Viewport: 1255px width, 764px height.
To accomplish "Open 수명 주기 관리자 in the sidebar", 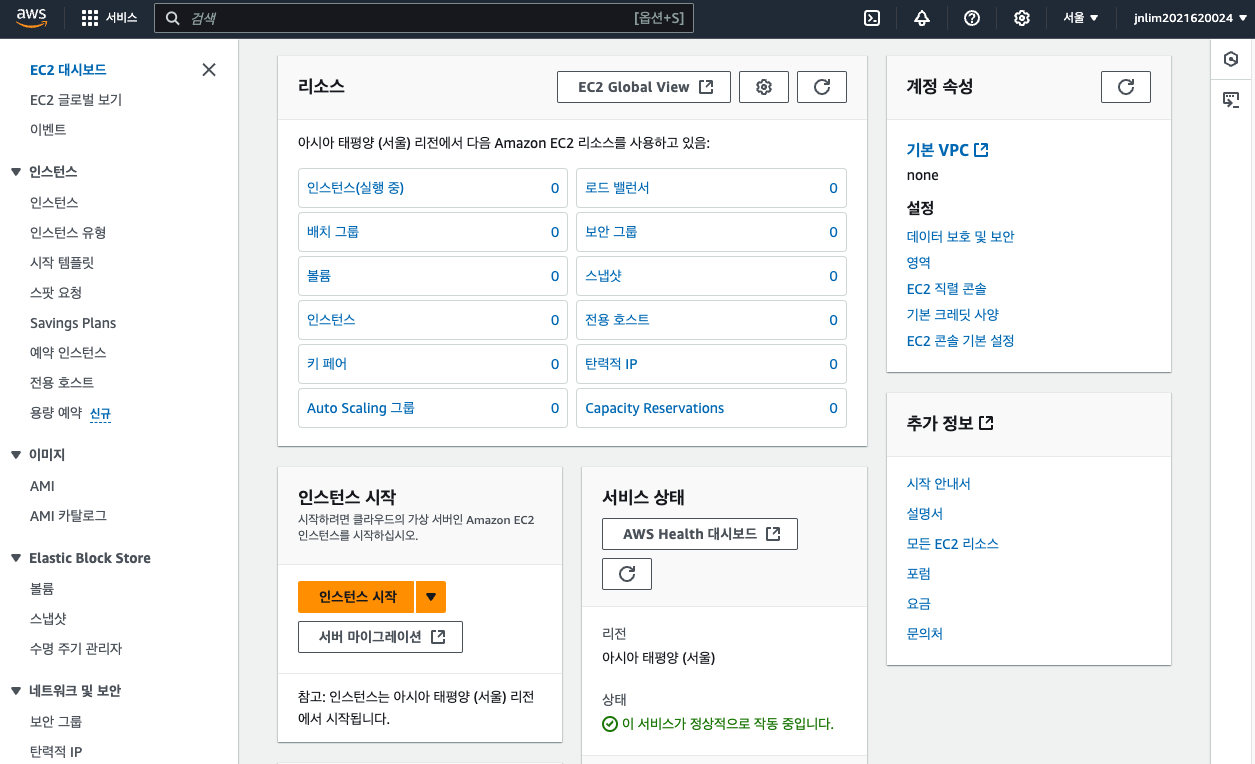I will [76, 649].
